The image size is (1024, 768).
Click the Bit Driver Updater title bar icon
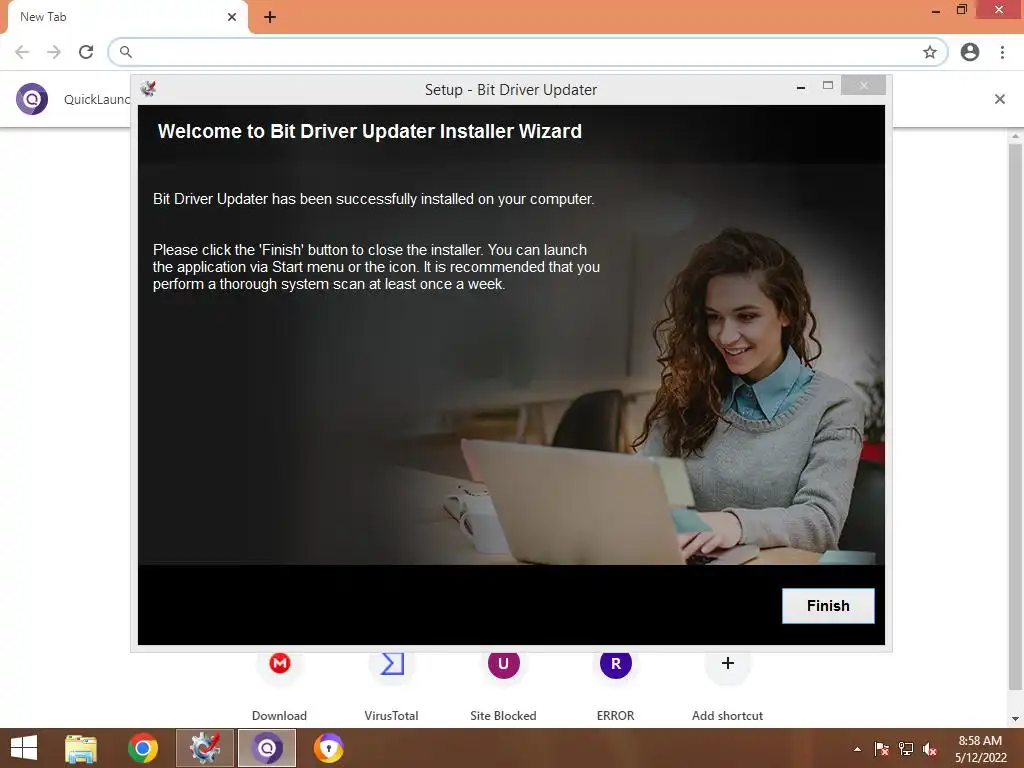(x=148, y=89)
